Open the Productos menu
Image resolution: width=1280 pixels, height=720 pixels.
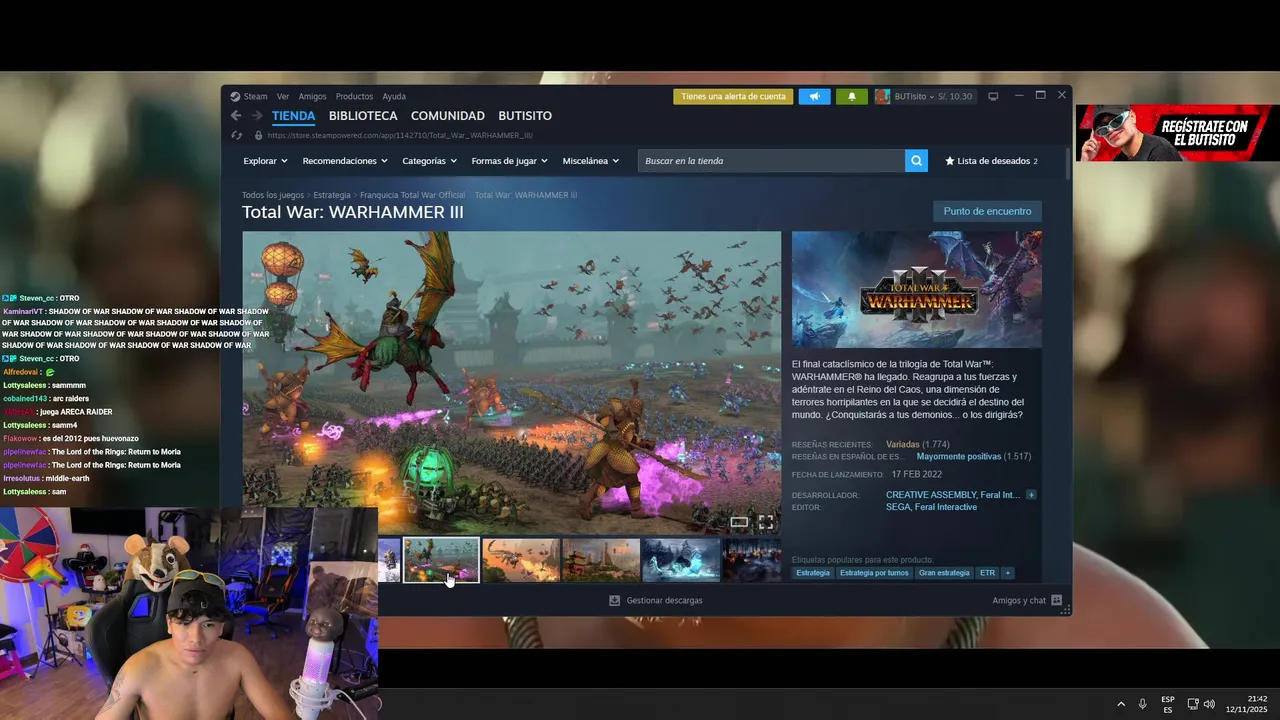[x=354, y=97]
